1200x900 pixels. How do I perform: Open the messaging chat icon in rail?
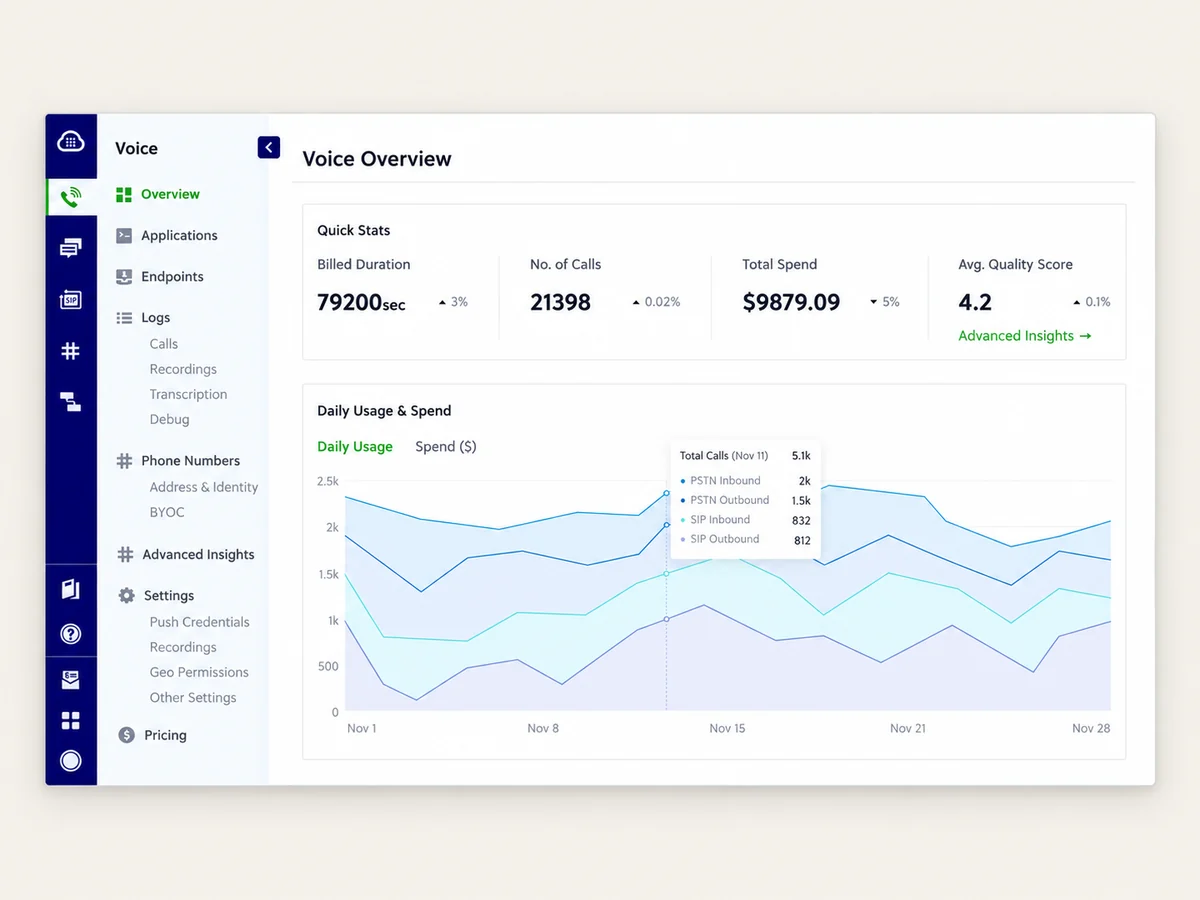71,248
